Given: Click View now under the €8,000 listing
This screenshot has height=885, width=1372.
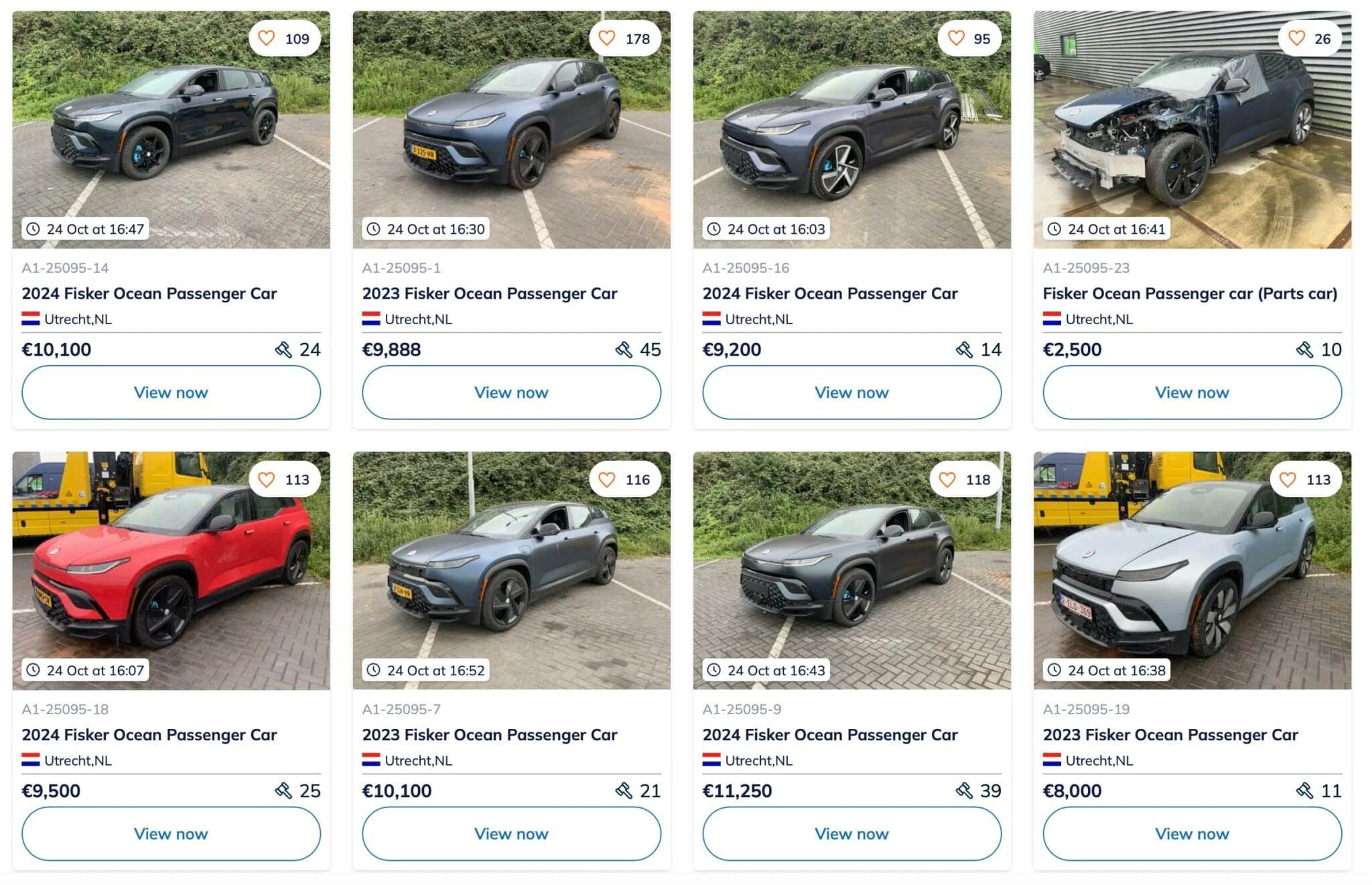Looking at the screenshot, I should 1192,834.
